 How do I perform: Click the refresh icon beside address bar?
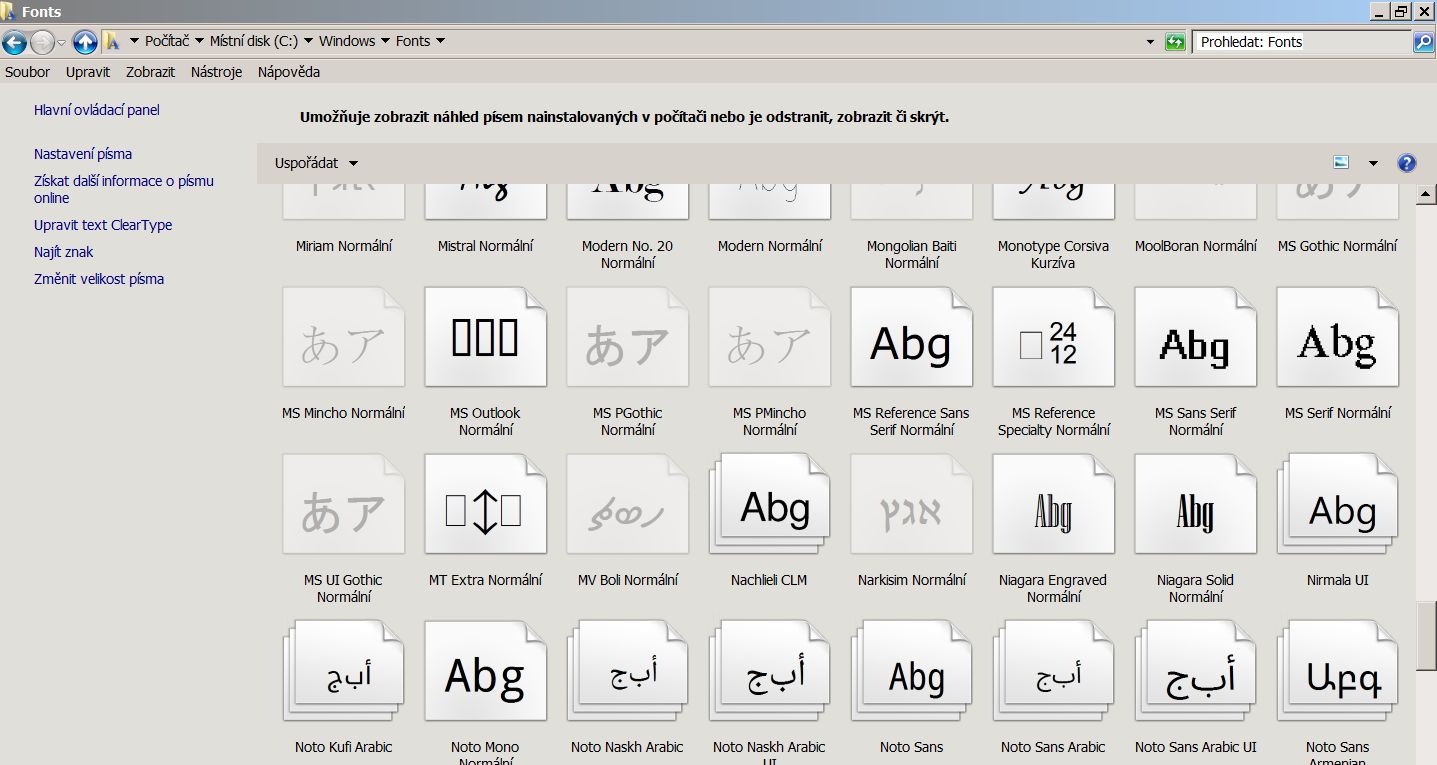click(1175, 42)
